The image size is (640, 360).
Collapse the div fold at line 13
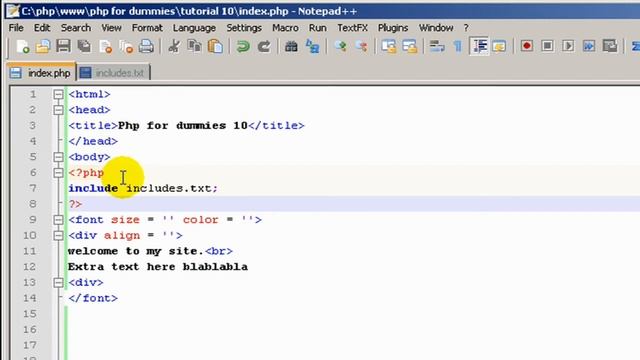click(58, 282)
